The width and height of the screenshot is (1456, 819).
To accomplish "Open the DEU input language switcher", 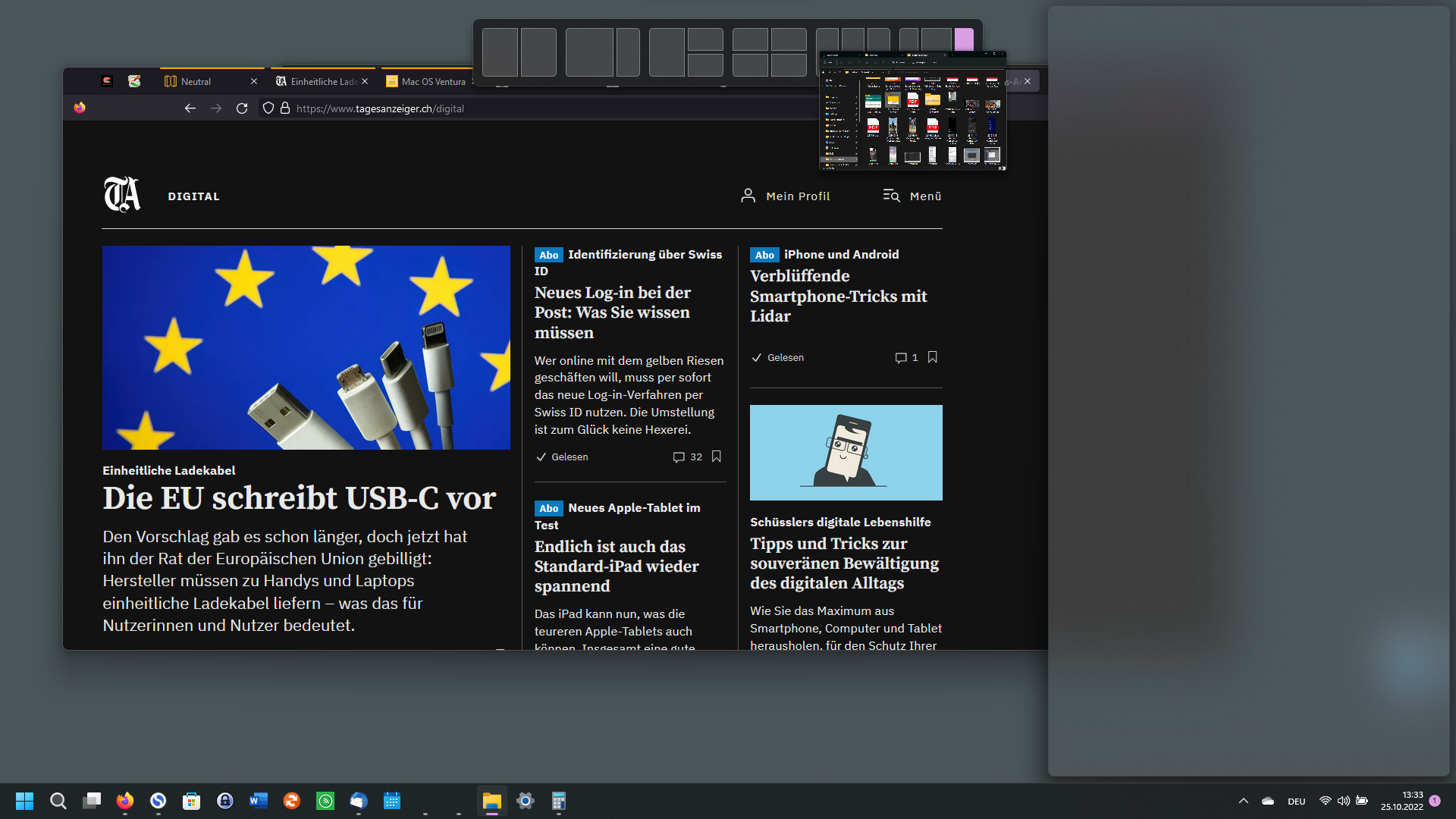I will click(x=1297, y=802).
